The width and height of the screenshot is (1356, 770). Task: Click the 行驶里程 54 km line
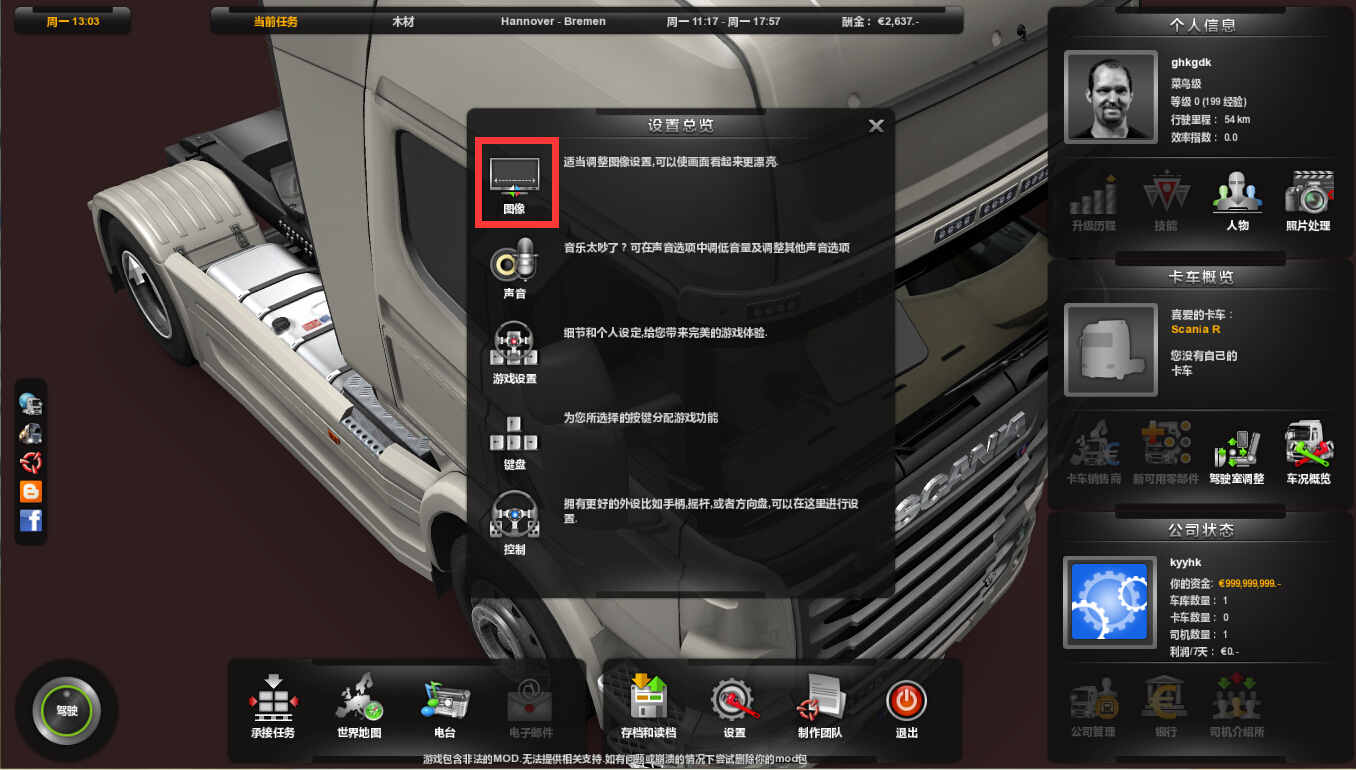click(x=1211, y=119)
